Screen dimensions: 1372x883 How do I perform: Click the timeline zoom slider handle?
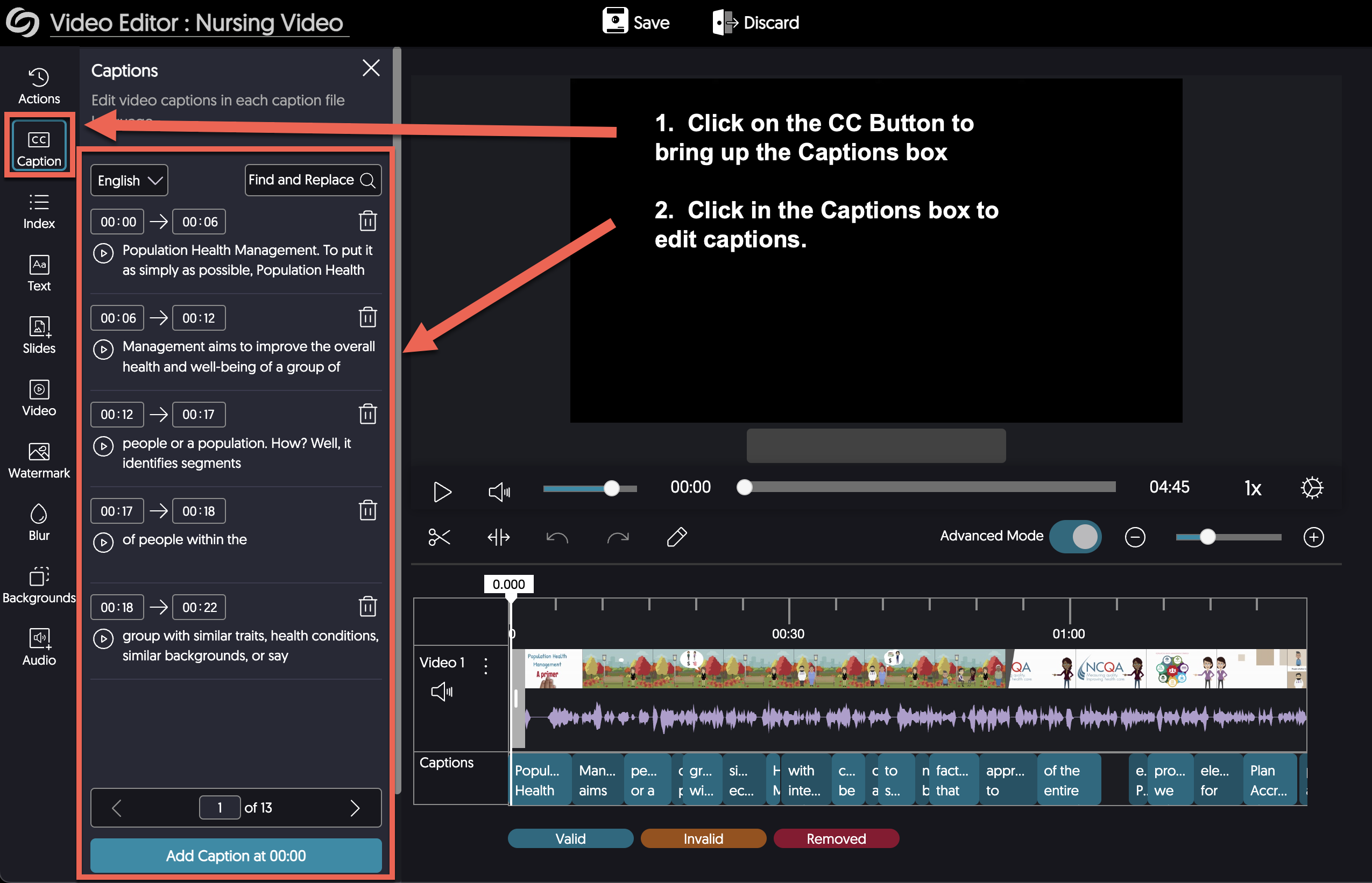(x=1207, y=537)
